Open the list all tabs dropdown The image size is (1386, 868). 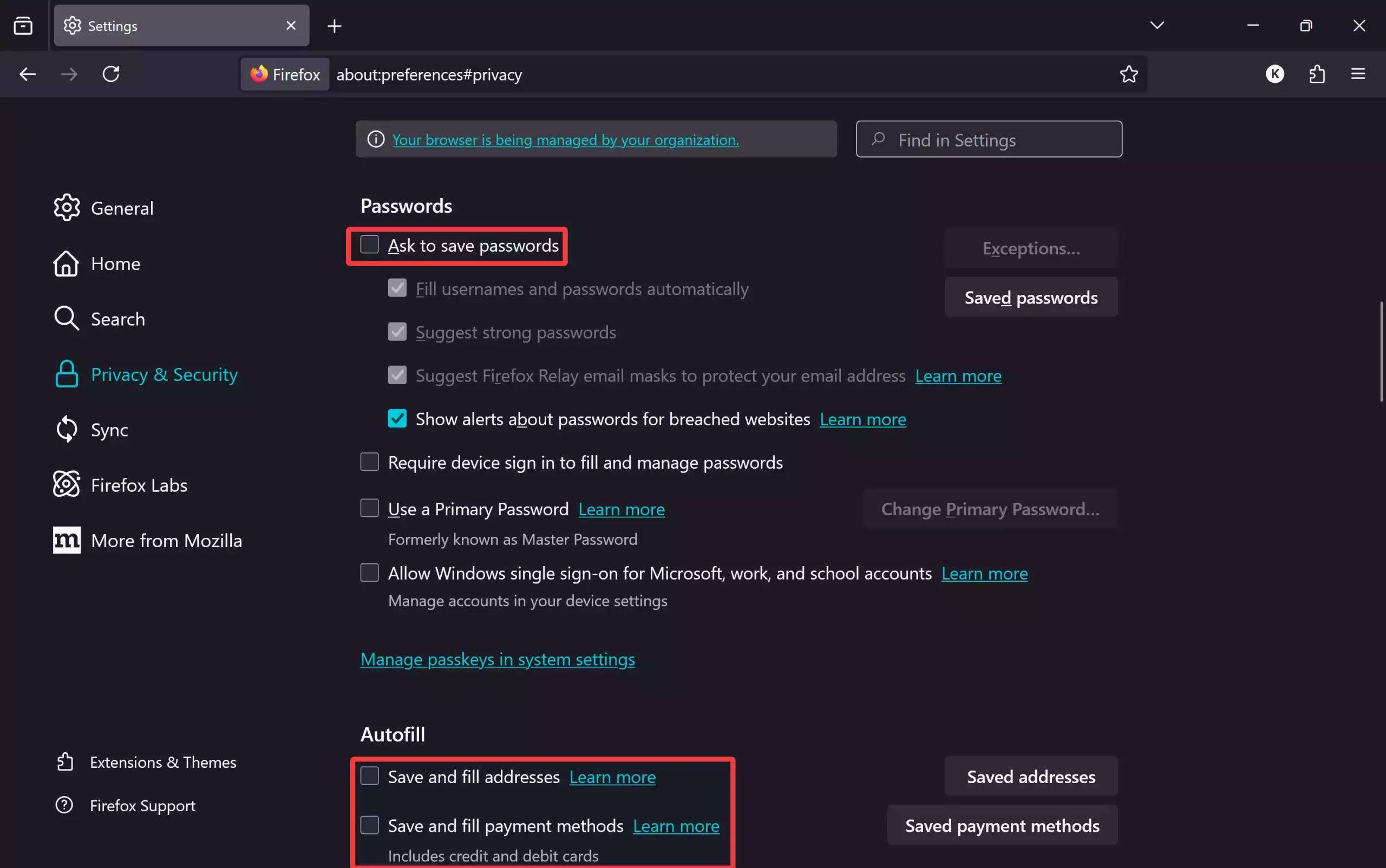(x=1158, y=25)
